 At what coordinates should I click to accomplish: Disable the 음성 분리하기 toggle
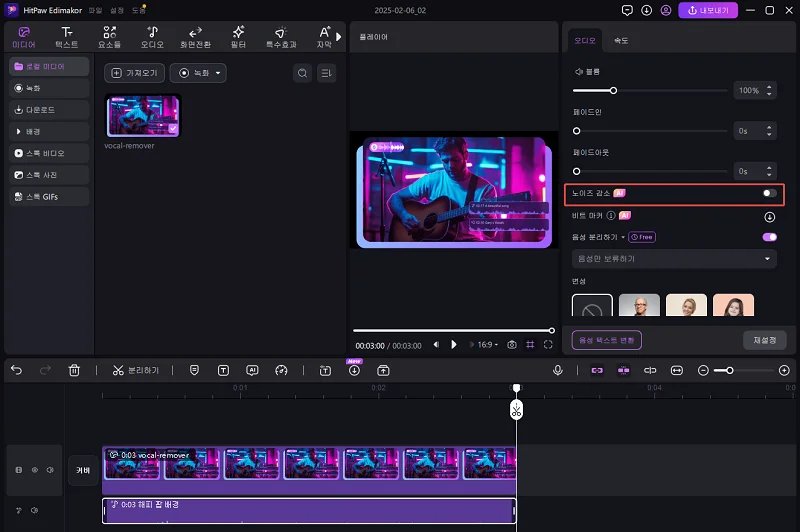pos(769,237)
